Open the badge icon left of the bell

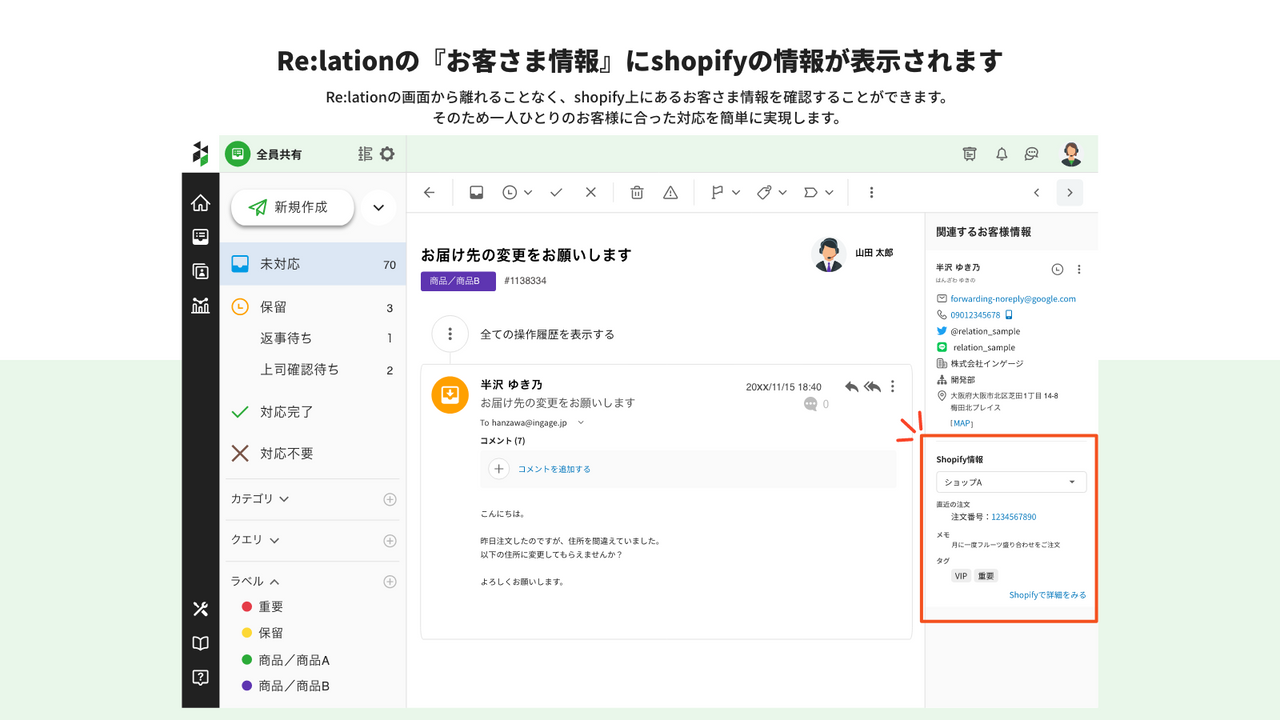[x=969, y=154]
